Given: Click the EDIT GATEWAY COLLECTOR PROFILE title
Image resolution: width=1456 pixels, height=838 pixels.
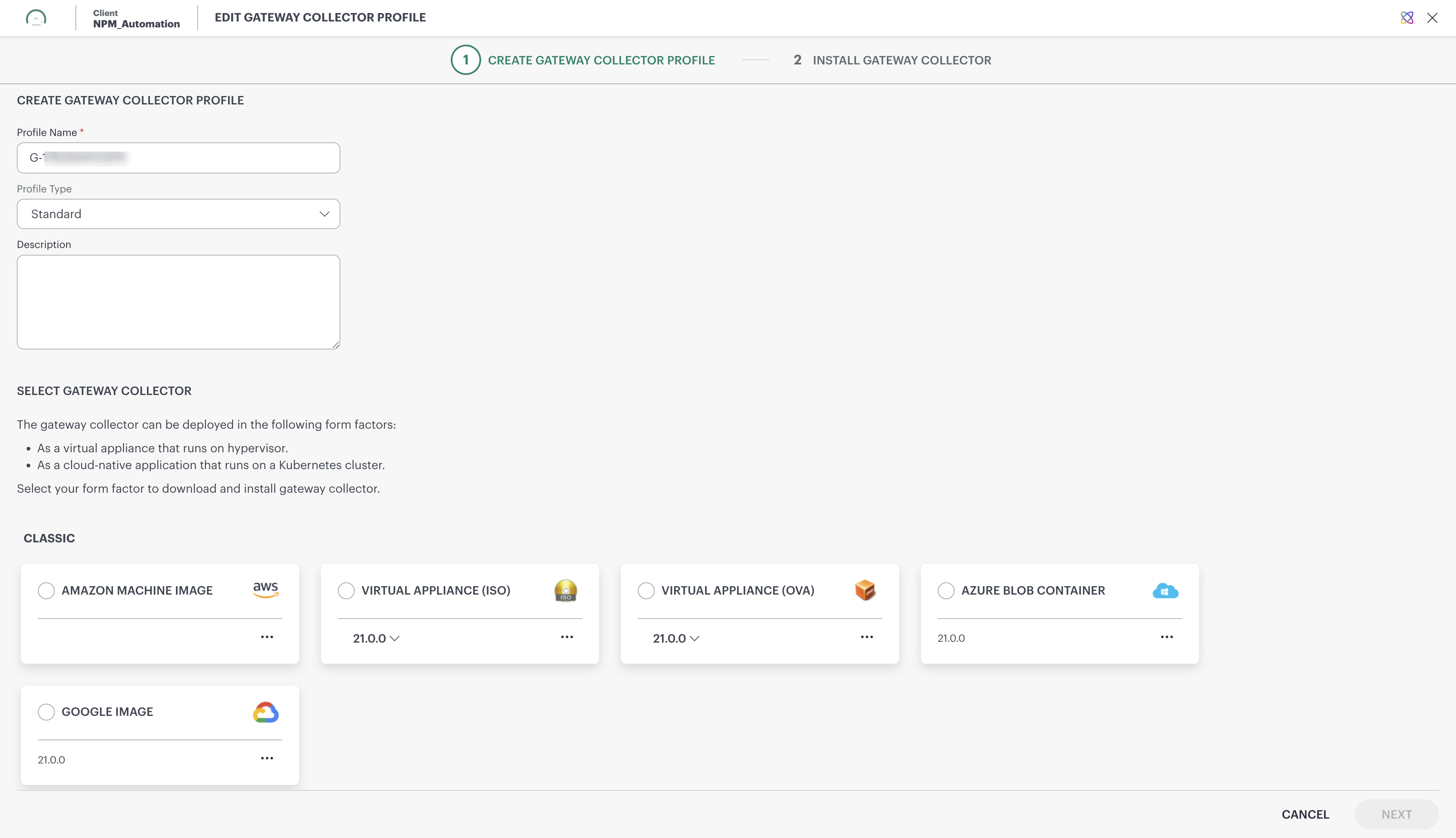Looking at the screenshot, I should click(x=320, y=17).
